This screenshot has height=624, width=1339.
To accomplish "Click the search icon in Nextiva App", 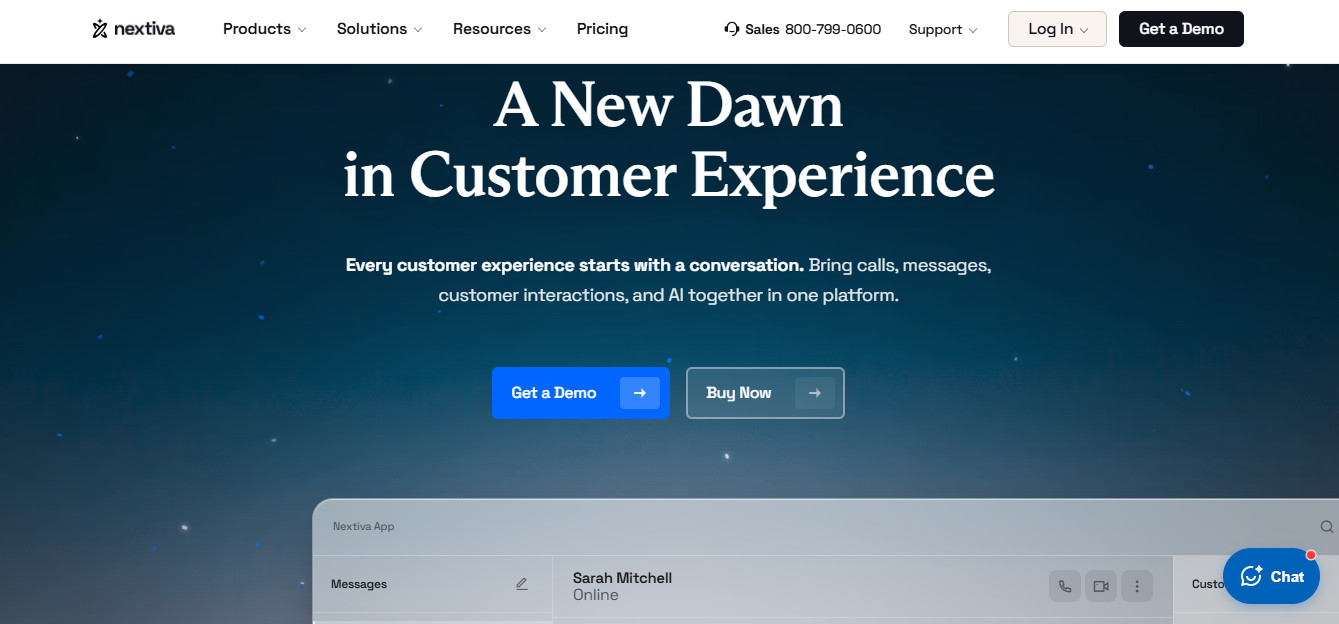I will click(x=1326, y=527).
